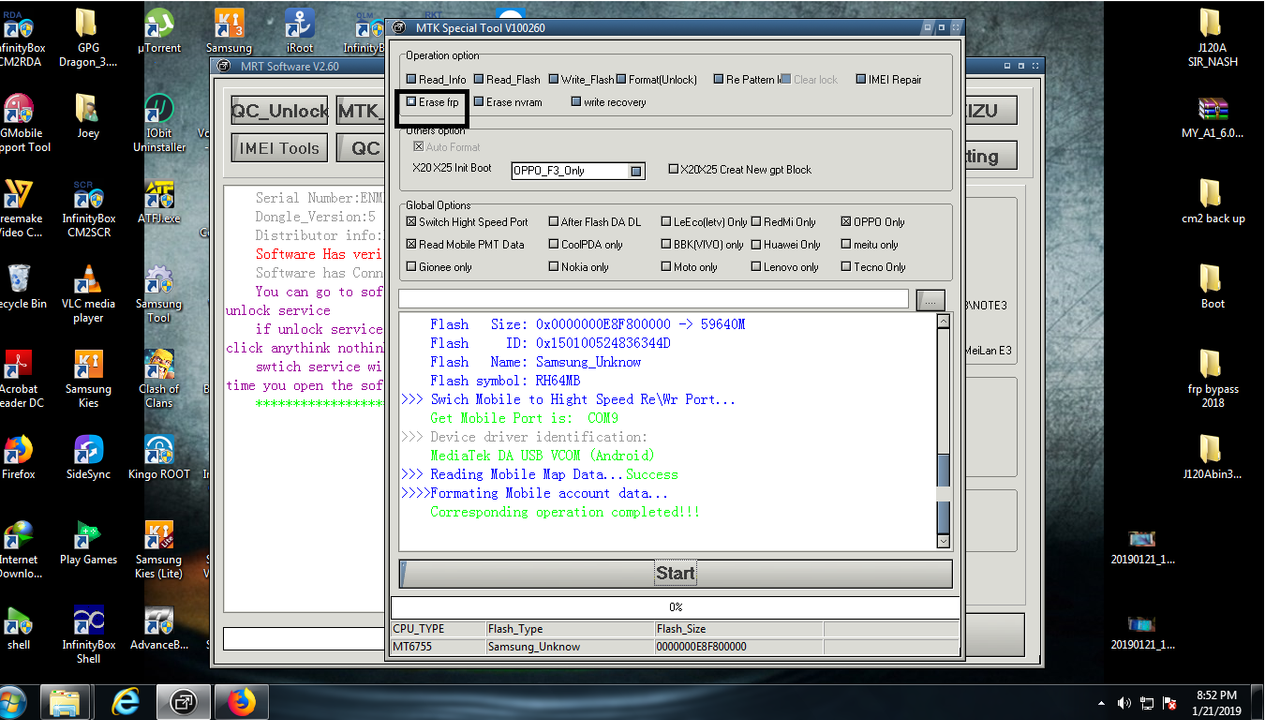1280x720 pixels.
Task: Check the Erase frp option
Action: point(411,101)
